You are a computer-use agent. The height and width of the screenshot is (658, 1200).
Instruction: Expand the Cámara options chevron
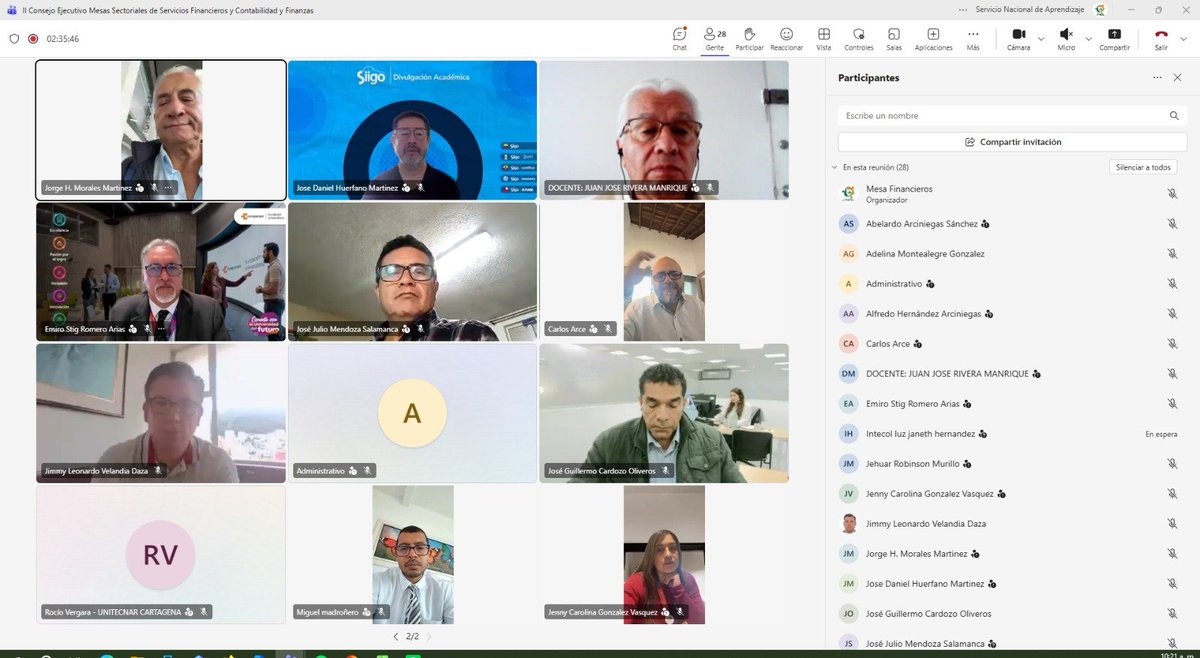coord(1041,38)
